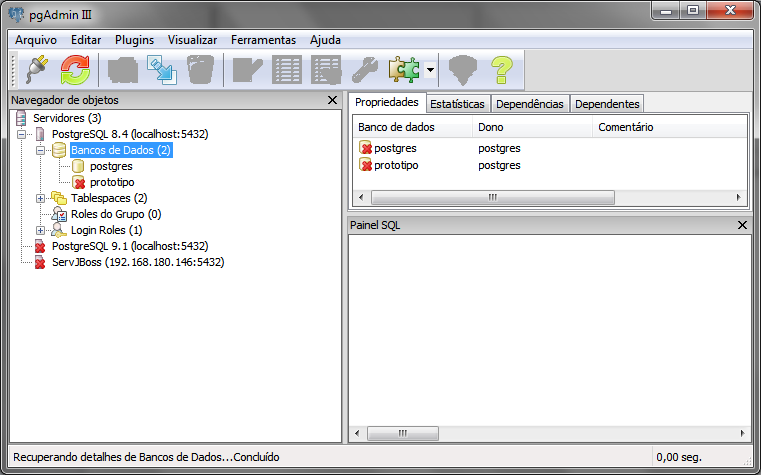Switch to the Propriedades tab
The height and width of the screenshot is (475, 761).
[387, 102]
